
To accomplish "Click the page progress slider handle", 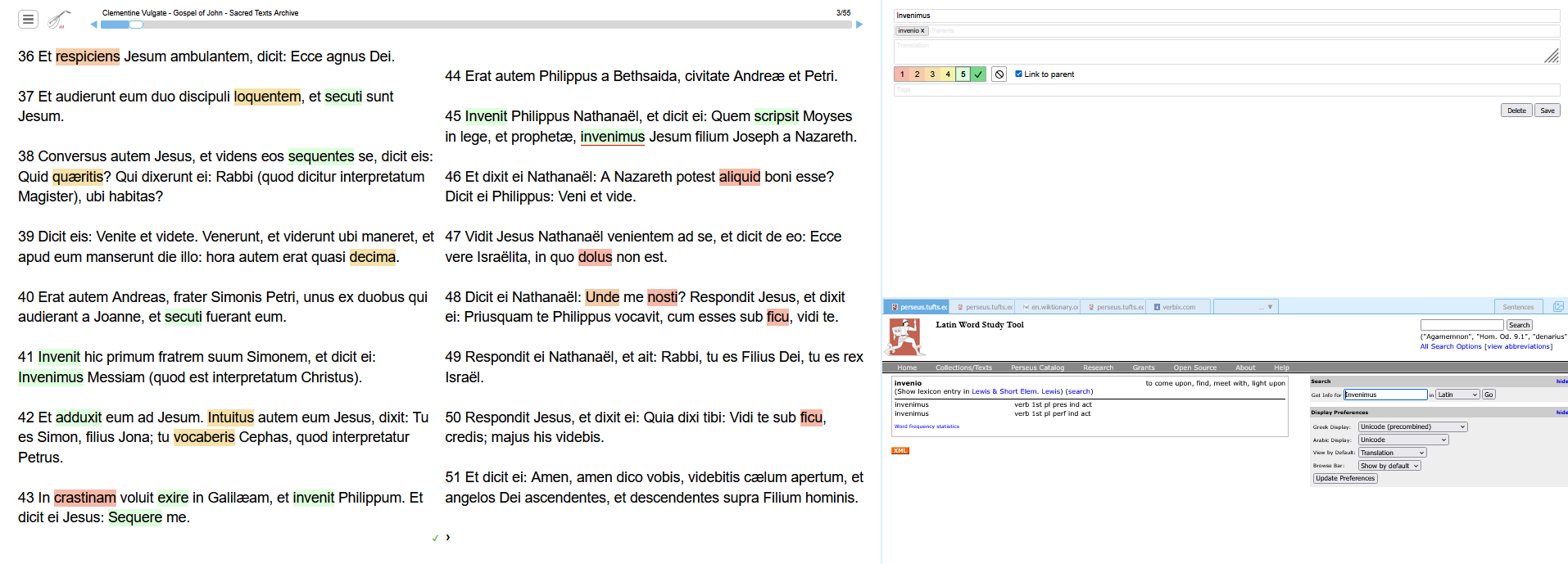I will [x=136, y=25].
